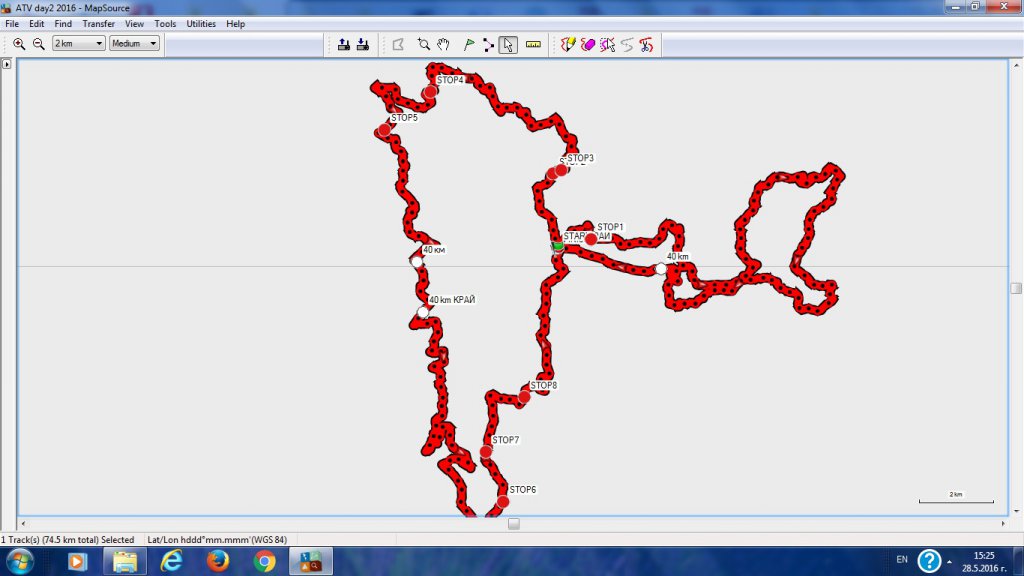The image size is (1024, 576).
Task: Click the STOP4 waypoint marker
Action: click(x=430, y=92)
